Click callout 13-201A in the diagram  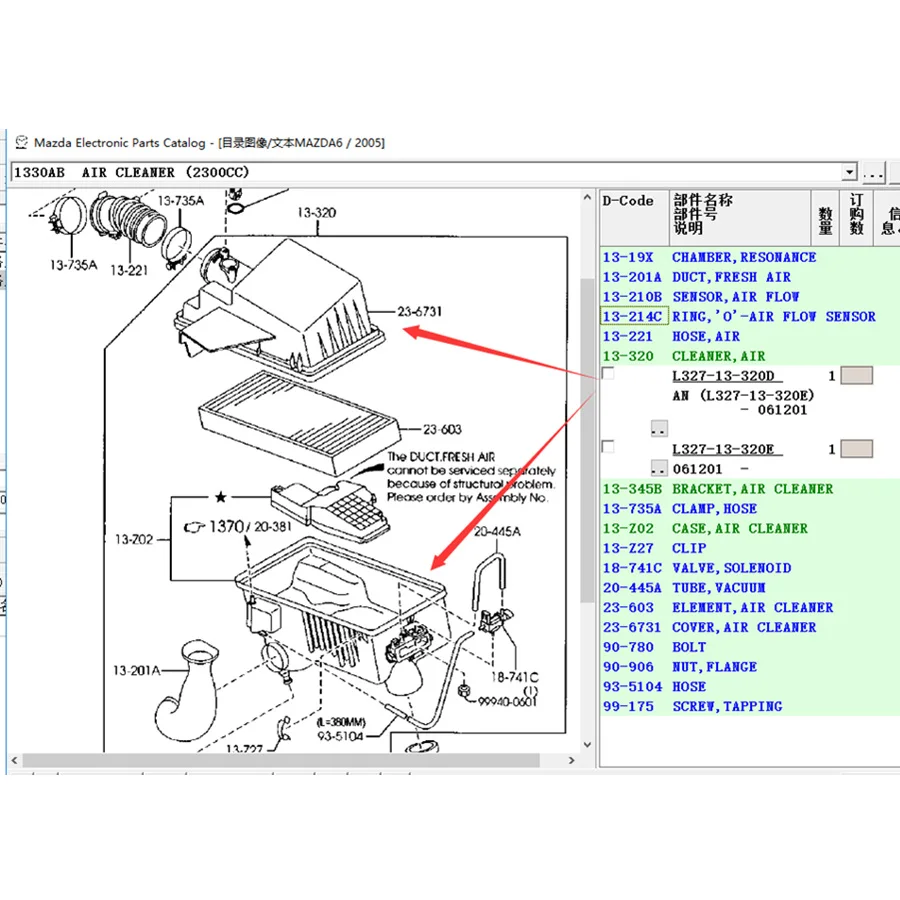136,670
